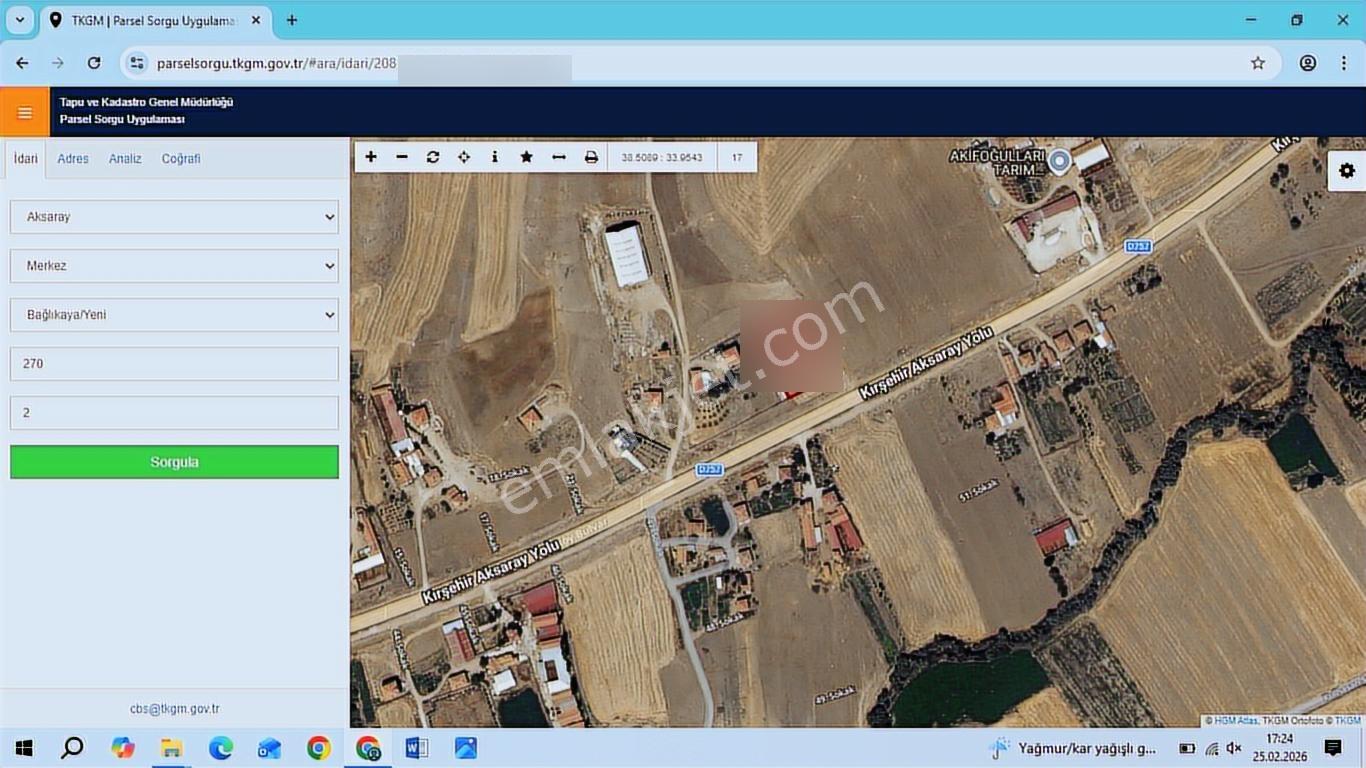The height and width of the screenshot is (768, 1366).
Task: Open the Coğrafi tab
Action: [181, 159]
